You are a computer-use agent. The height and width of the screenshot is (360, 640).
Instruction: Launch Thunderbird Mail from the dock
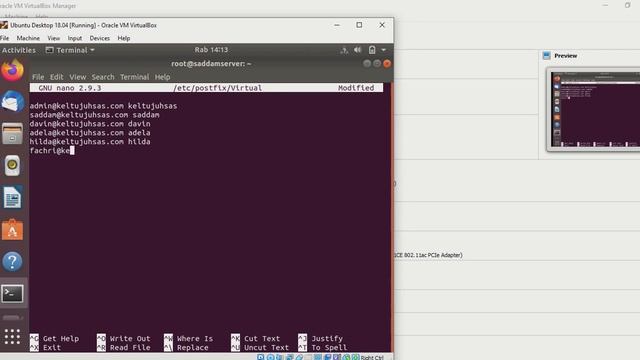coord(12,102)
